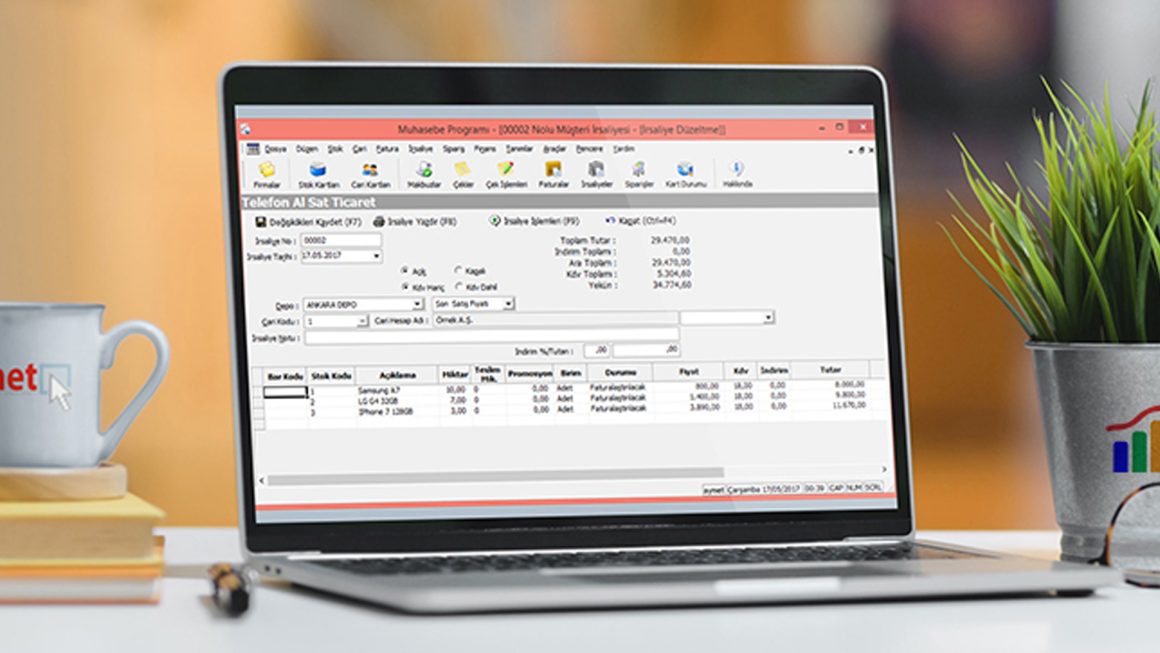
Task: Select the Açık radio button
Action: tap(405, 270)
